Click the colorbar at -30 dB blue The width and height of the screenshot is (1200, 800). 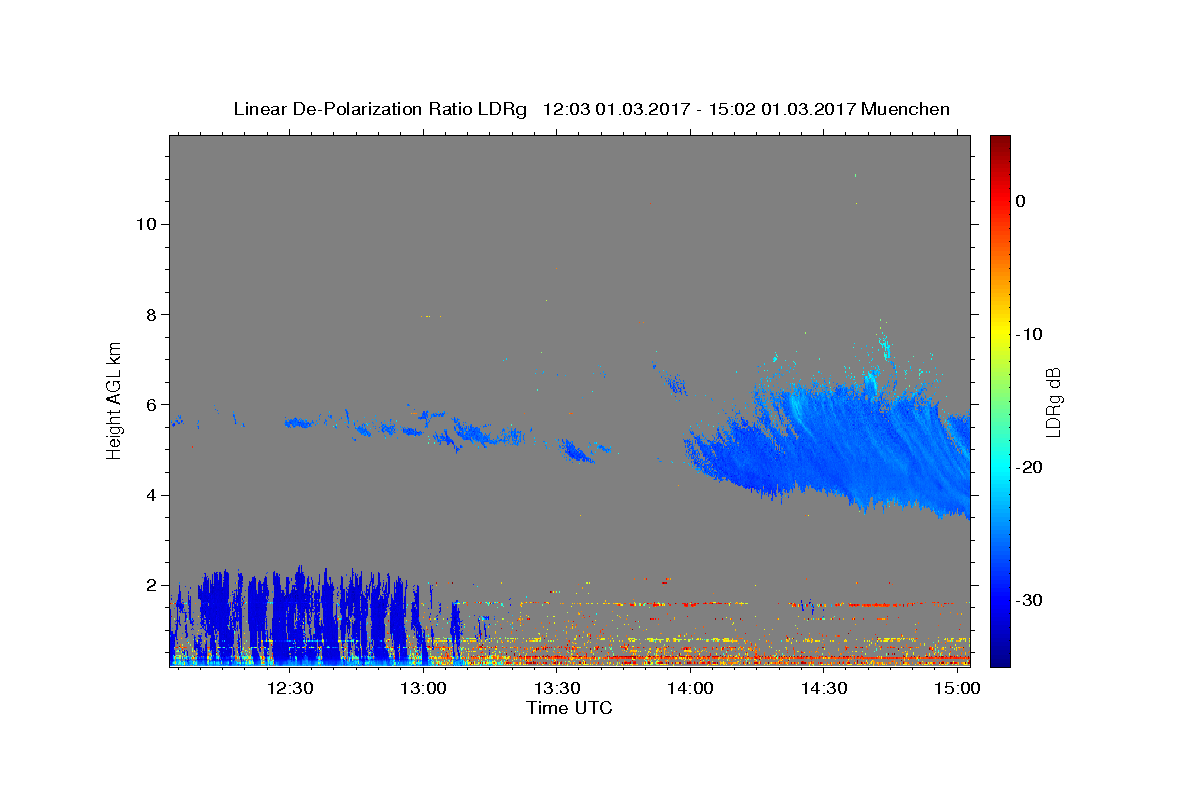pyautogui.click(x=1000, y=600)
